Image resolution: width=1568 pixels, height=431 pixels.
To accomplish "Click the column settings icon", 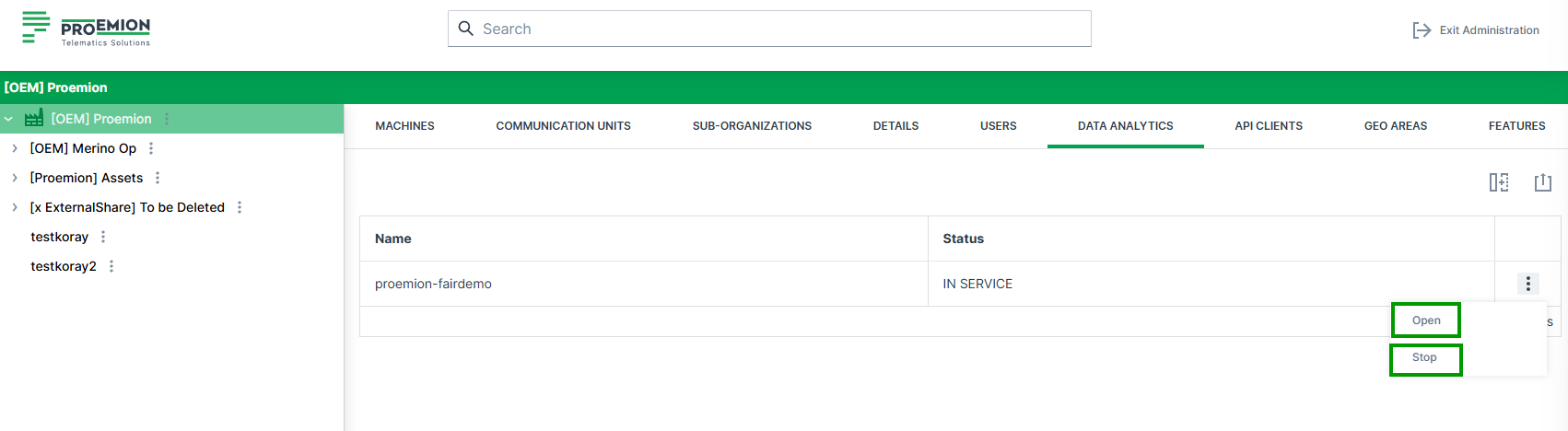I will (1499, 182).
